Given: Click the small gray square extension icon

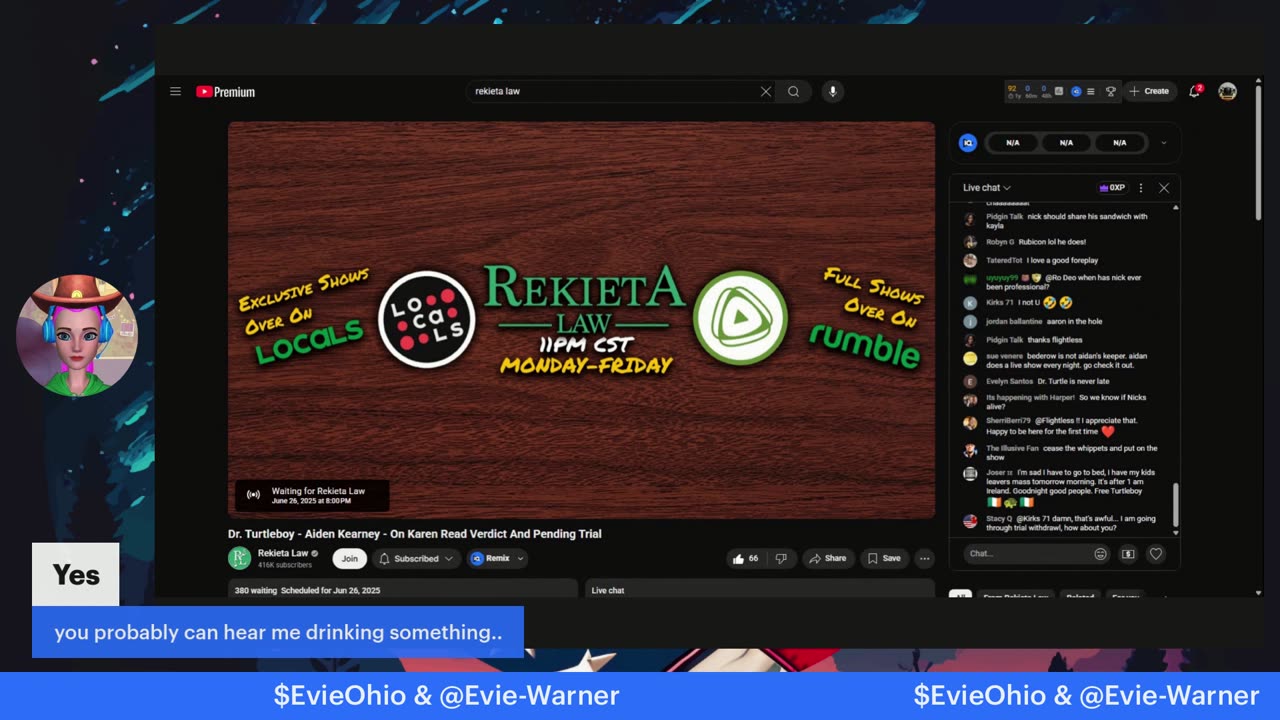Looking at the screenshot, I should click(1059, 91).
